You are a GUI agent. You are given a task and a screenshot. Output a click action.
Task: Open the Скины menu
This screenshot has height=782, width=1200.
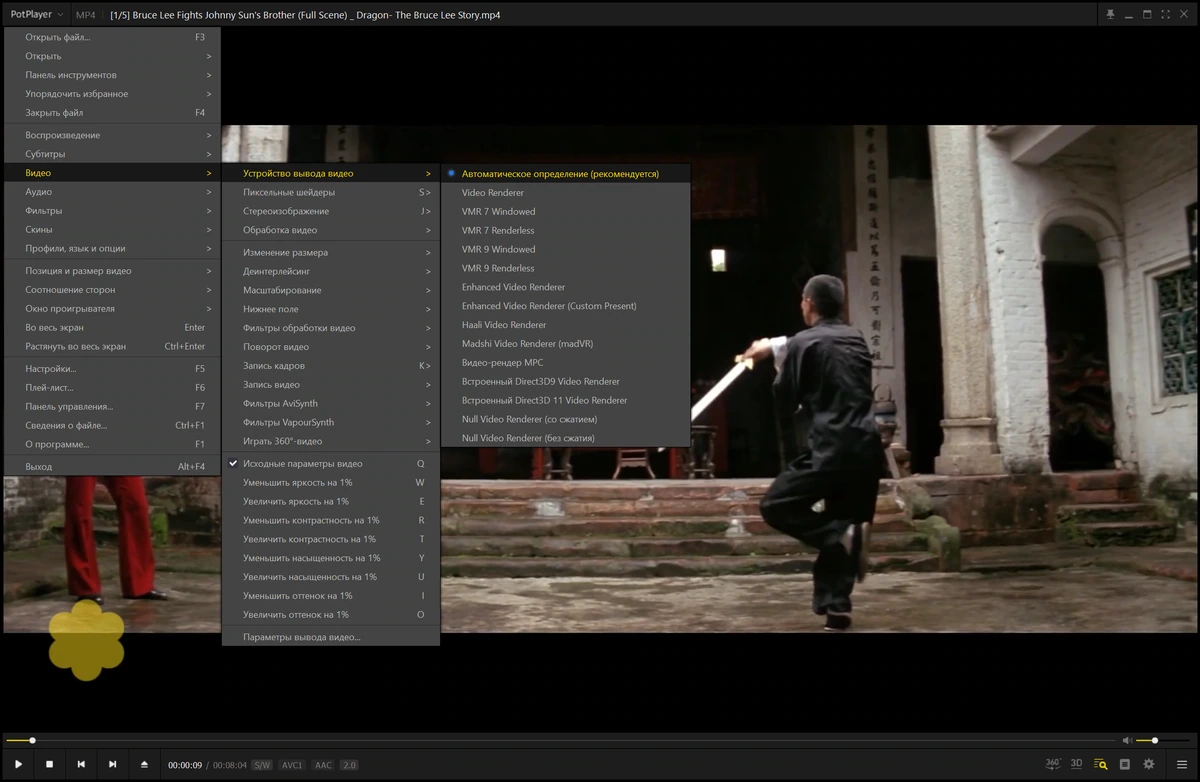pos(112,230)
